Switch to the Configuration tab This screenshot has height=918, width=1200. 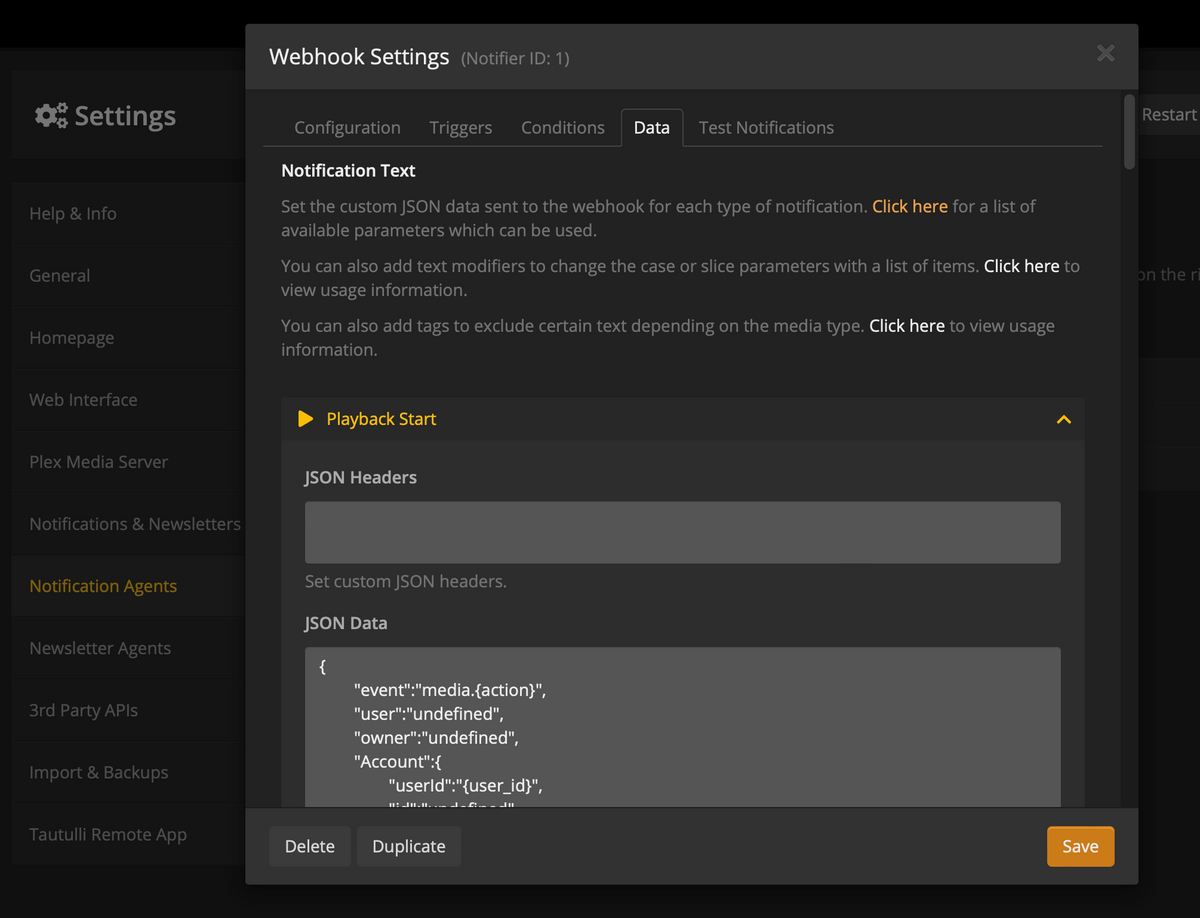pyautogui.click(x=347, y=128)
